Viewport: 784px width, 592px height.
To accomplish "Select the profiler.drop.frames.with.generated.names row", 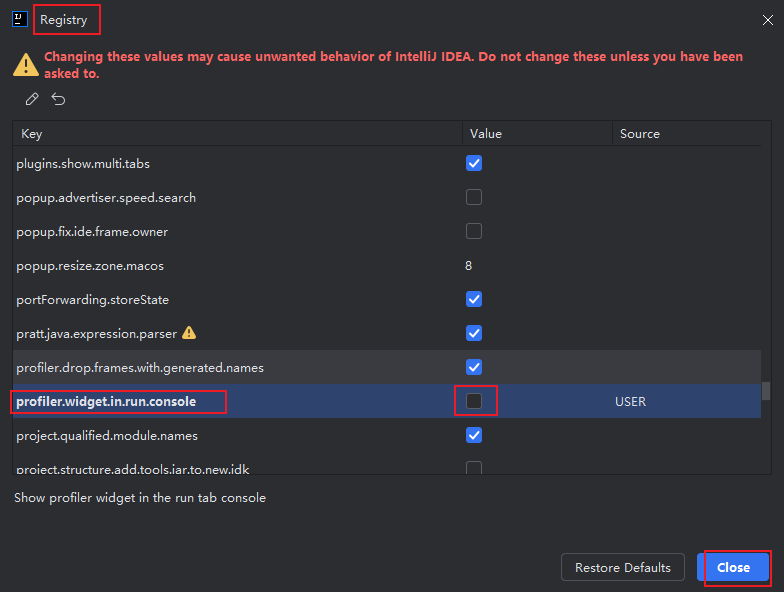I will pyautogui.click(x=140, y=367).
